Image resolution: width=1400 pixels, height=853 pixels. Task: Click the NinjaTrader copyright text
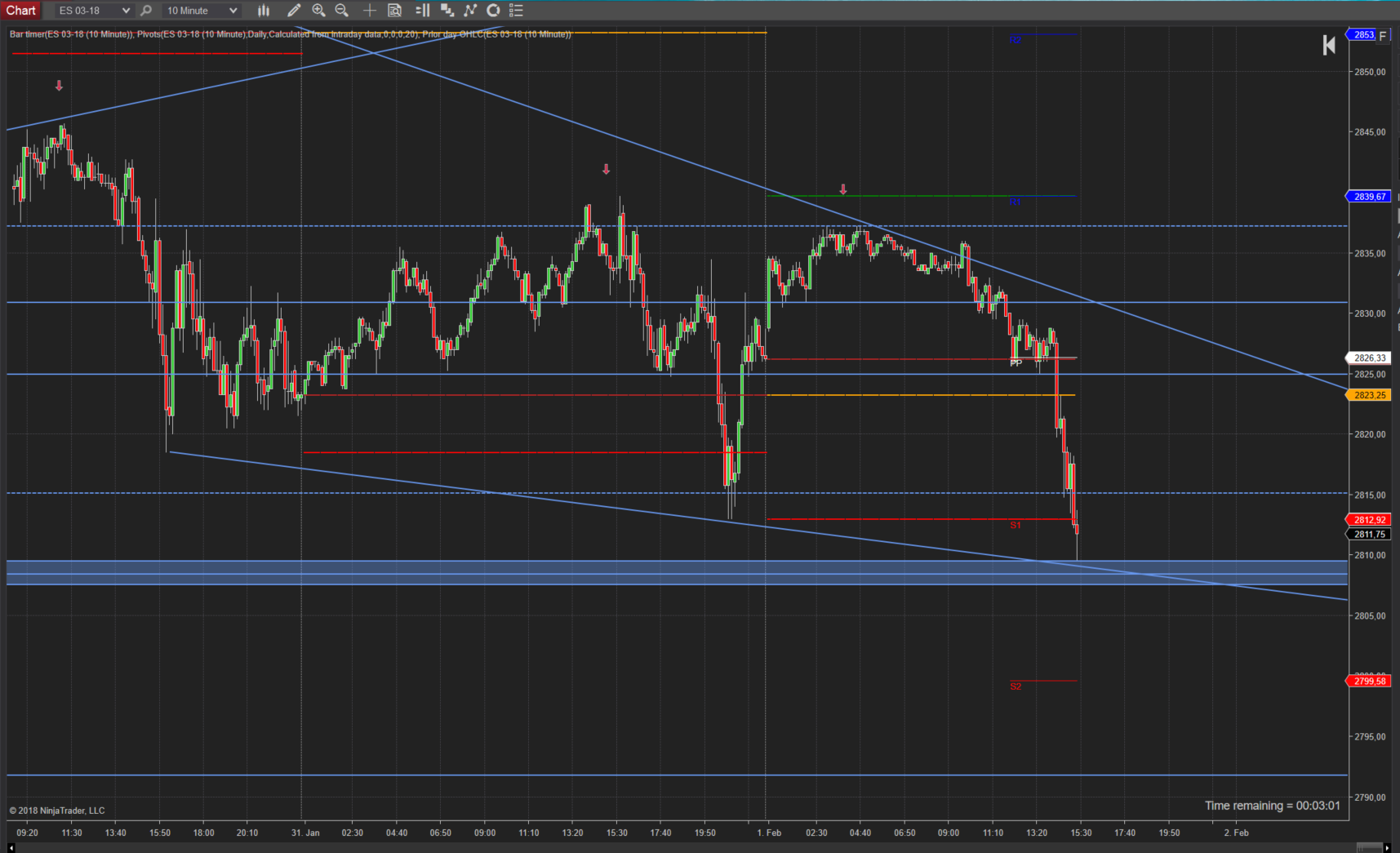pos(57,811)
